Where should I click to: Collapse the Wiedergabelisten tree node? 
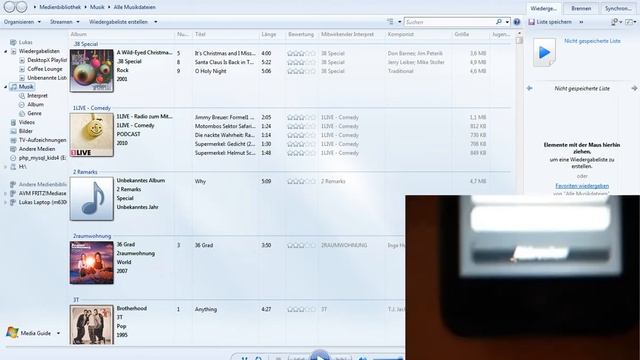click(6, 51)
